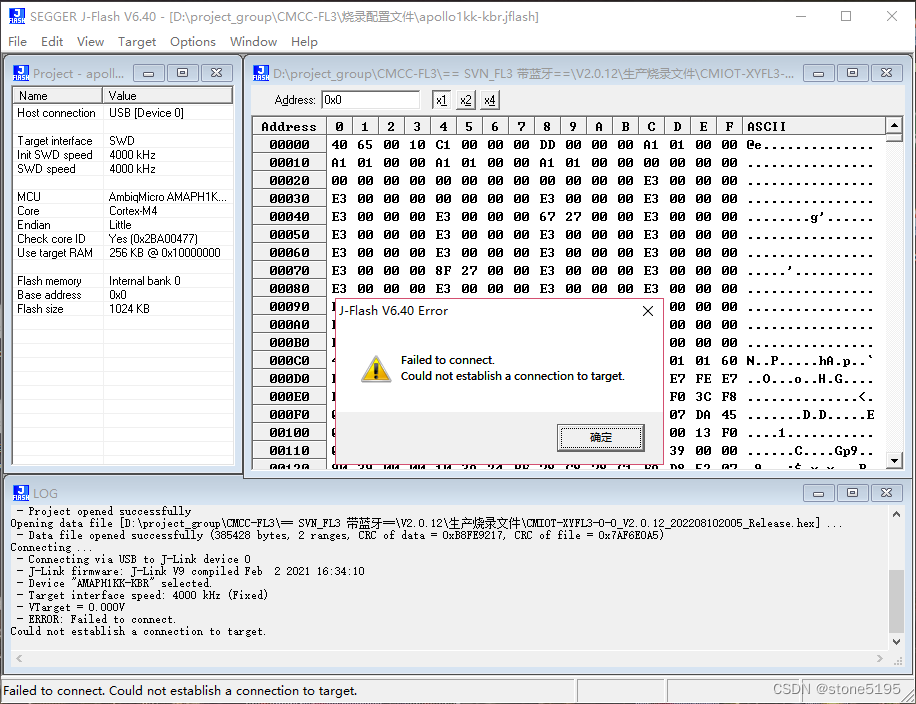Select x2 byte display width

pos(466,100)
